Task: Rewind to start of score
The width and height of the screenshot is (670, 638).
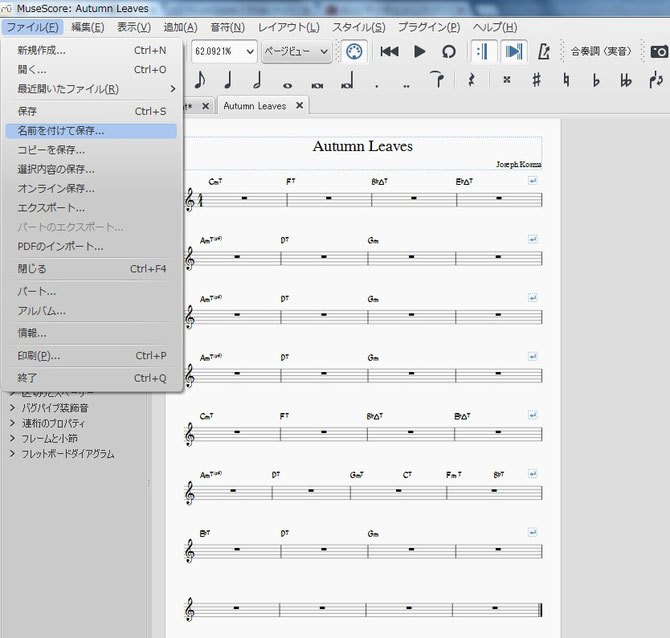Action: tap(389, 52)
